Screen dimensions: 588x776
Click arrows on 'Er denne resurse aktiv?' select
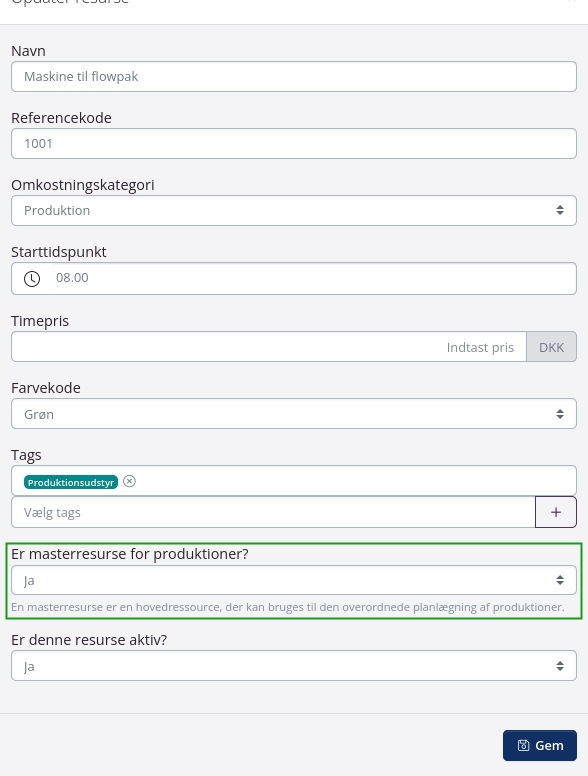(560, 666)
